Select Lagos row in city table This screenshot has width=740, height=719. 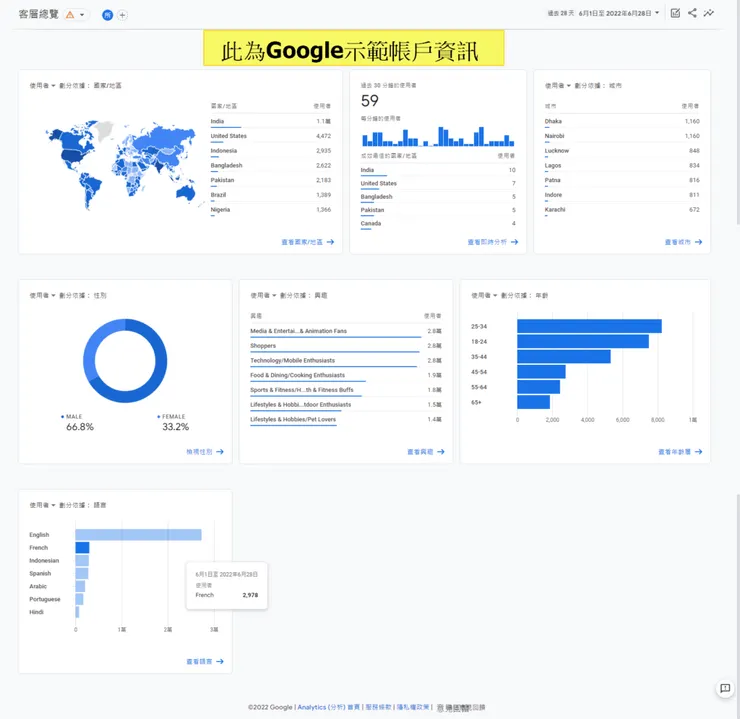pos(622,166)
